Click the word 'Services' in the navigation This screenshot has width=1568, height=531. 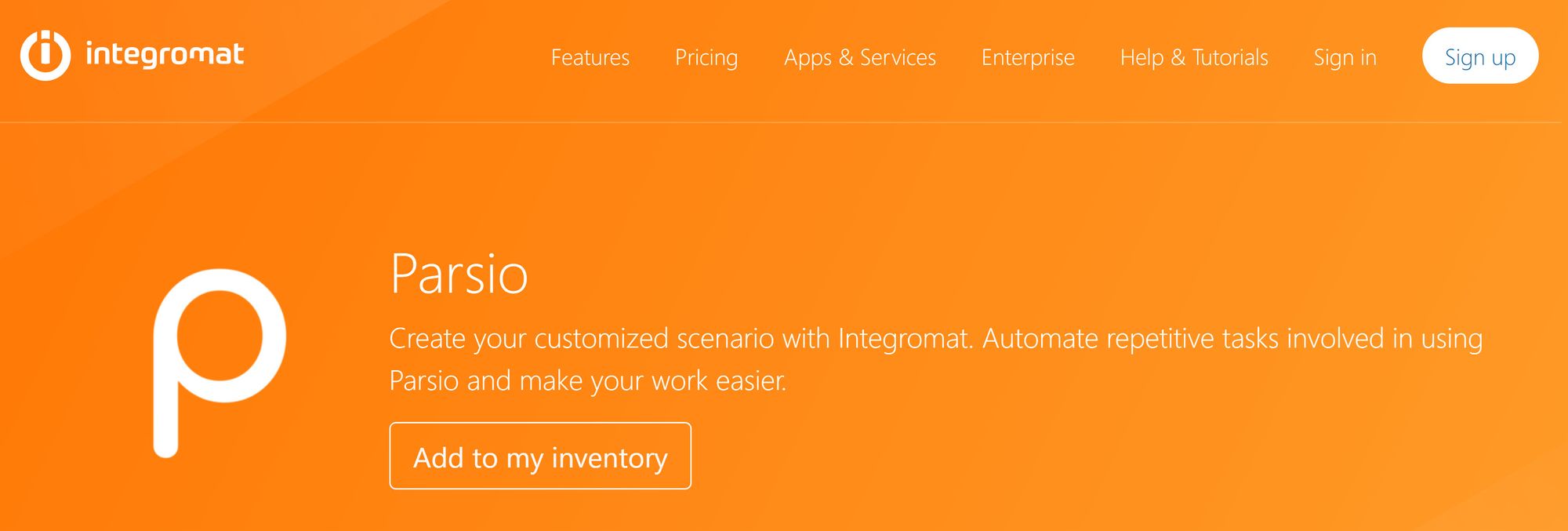click(898, 57)
